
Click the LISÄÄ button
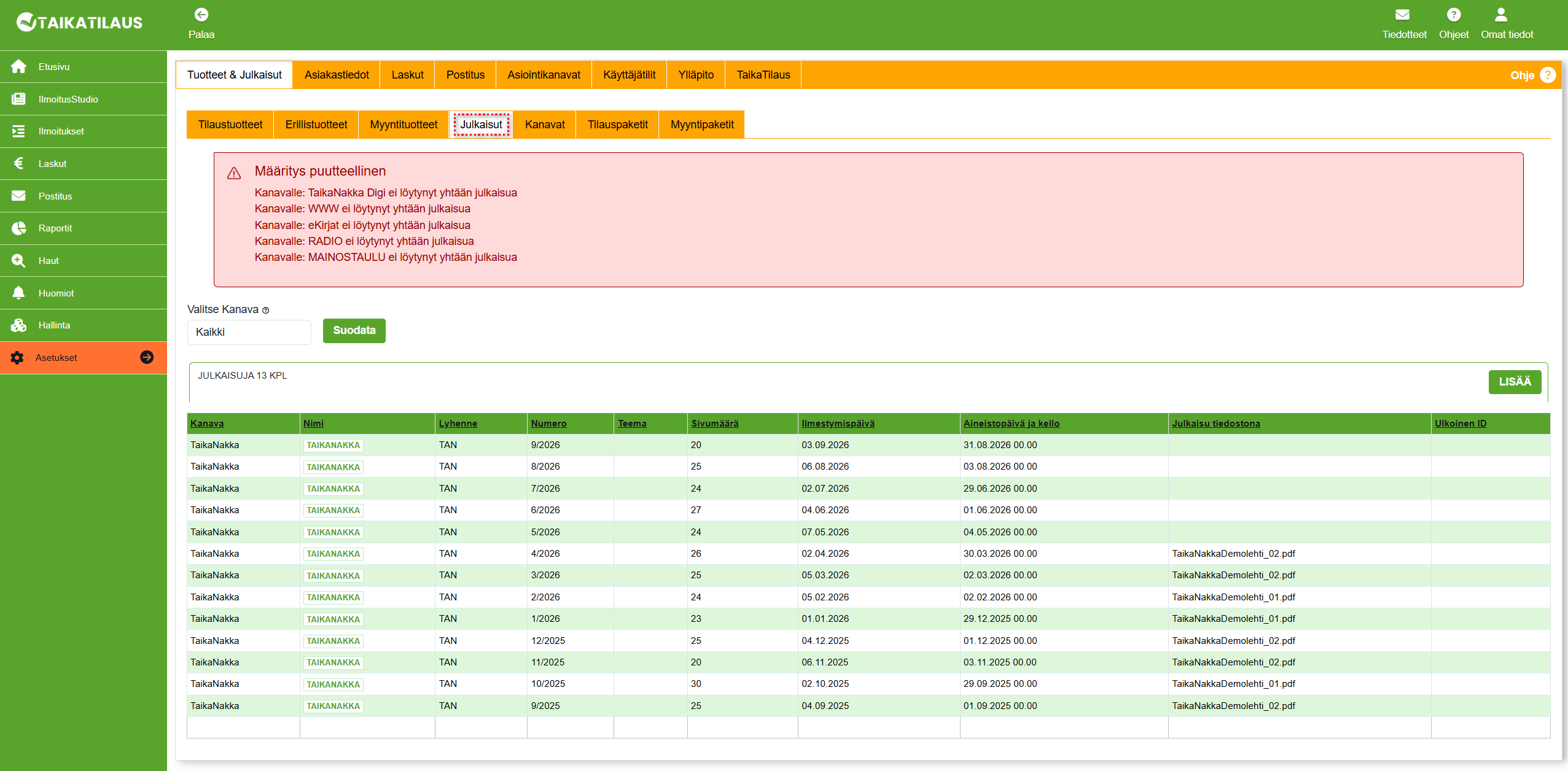tap(1514, 382)
